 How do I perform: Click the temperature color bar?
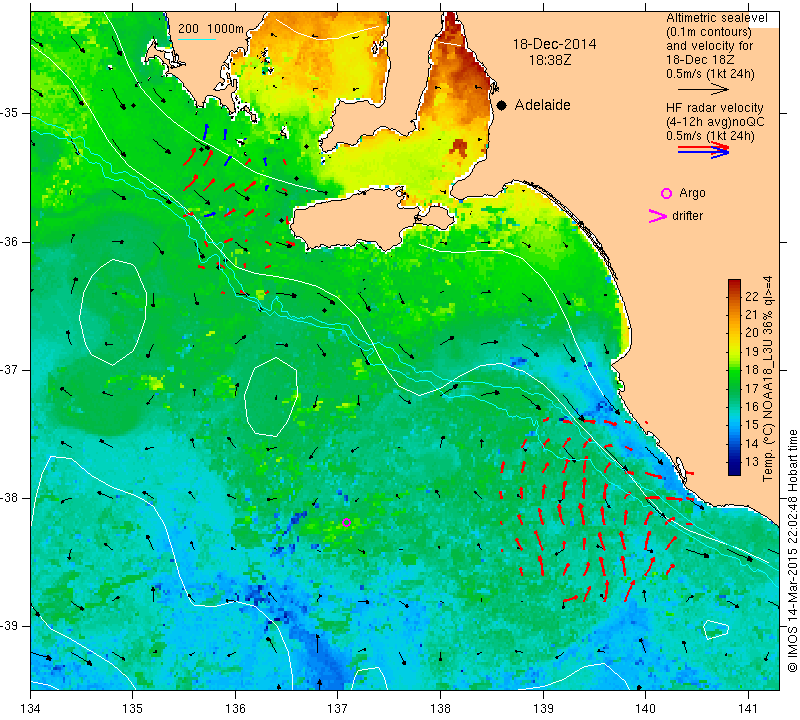734,377
